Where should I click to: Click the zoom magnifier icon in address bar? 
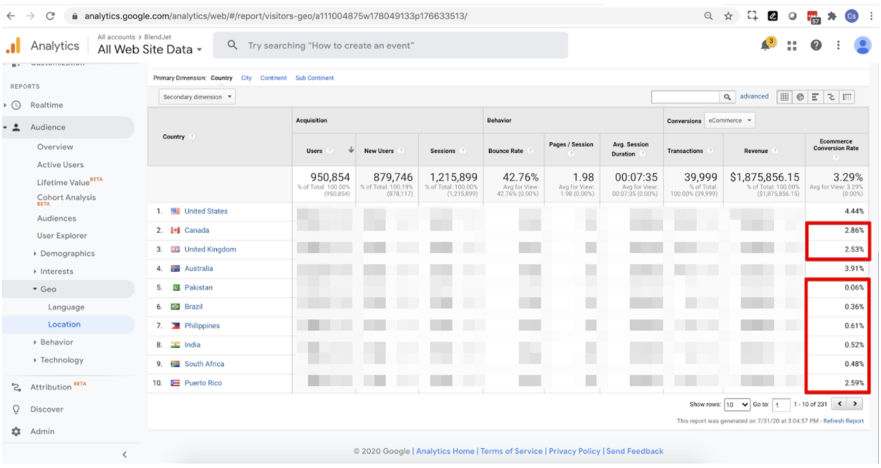pos(709,16)
